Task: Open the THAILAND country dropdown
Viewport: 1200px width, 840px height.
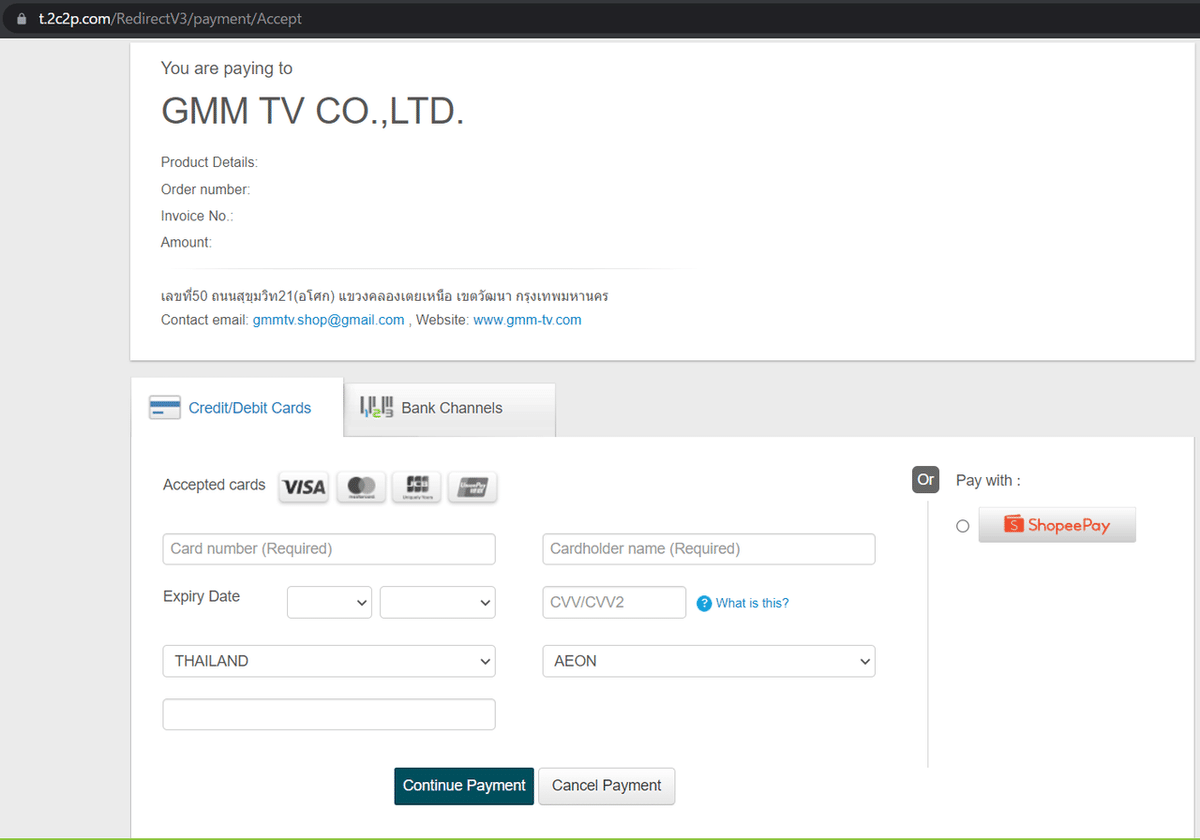Action: coord(329,661)
